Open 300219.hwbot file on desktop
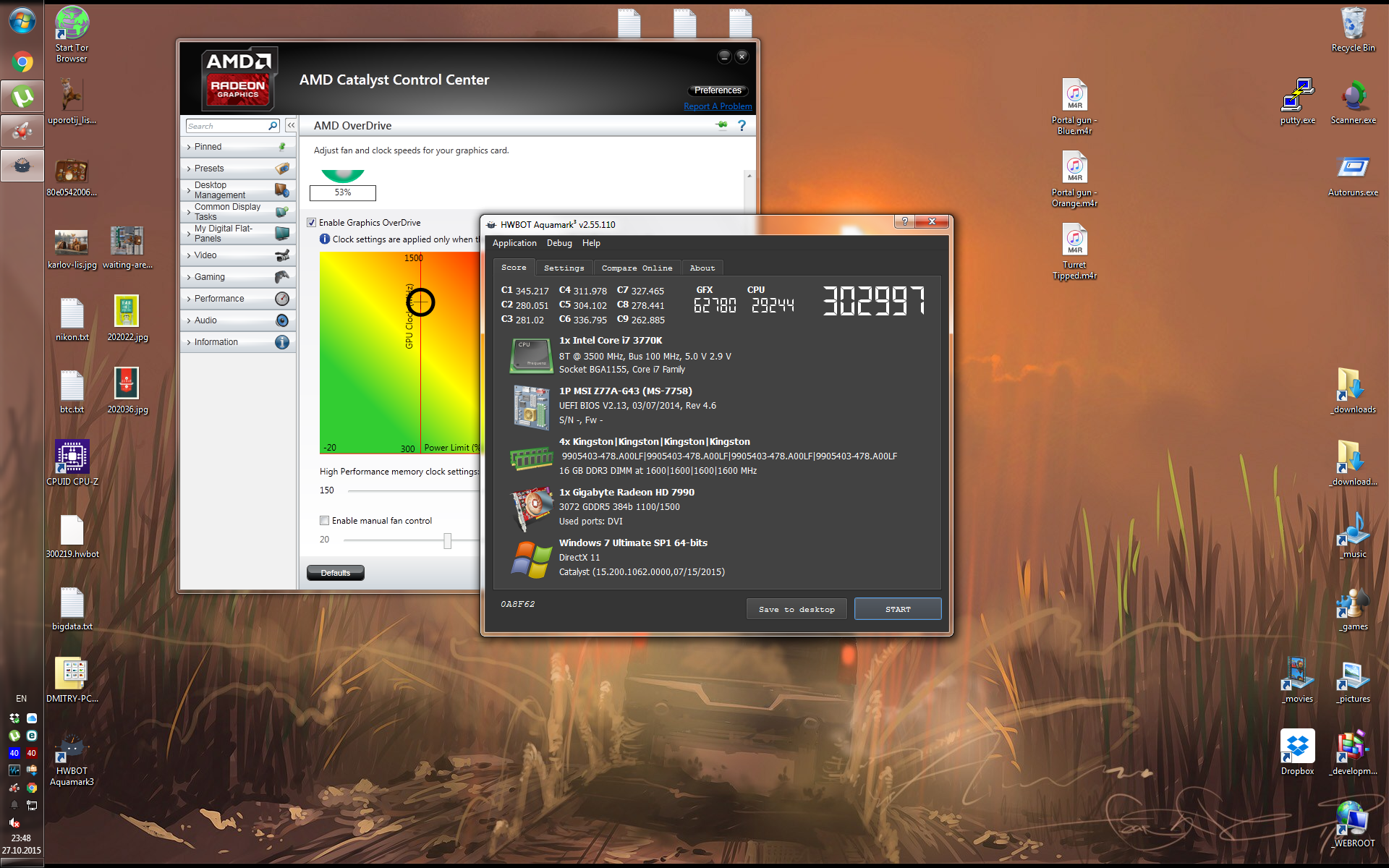The width and height of the screenshot is (1389, 868). point(72,535)
